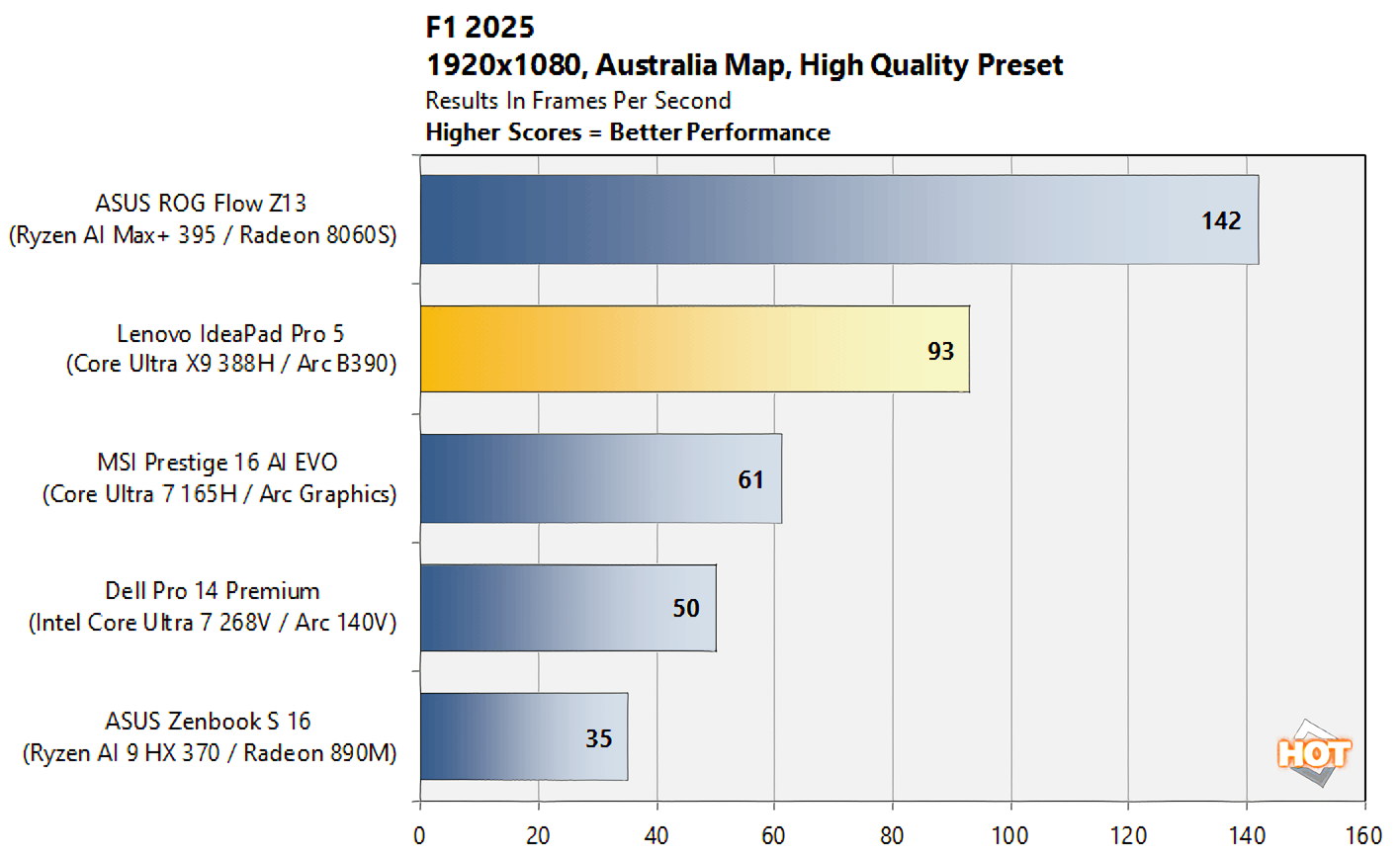1400x856 pixels.
Task: Click the 93 score value label
Action: [940, 350]
